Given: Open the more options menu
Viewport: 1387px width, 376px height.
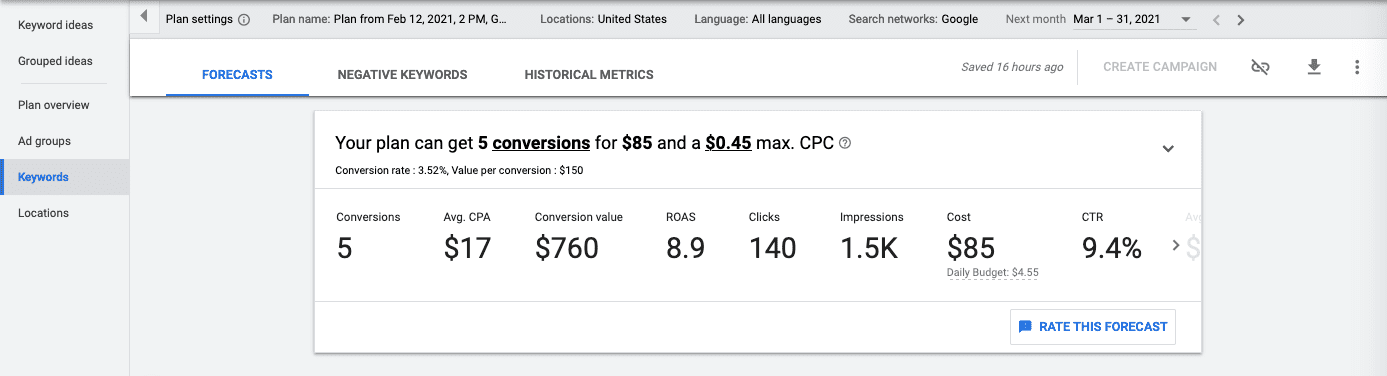Looking at the screenshot, I should coord(1357,67).
